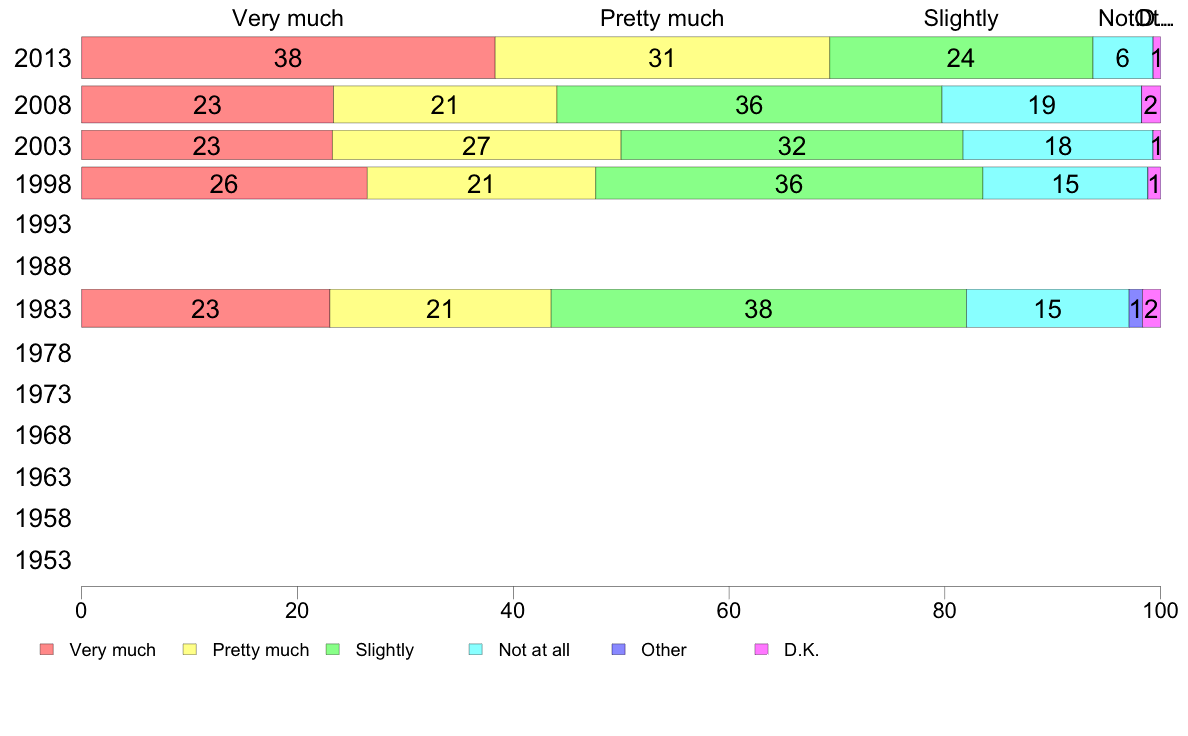The height and width of the screenshot is (736, 1188).
Task: Click the green Slightly legend swatch
Action: coord(333,650)
